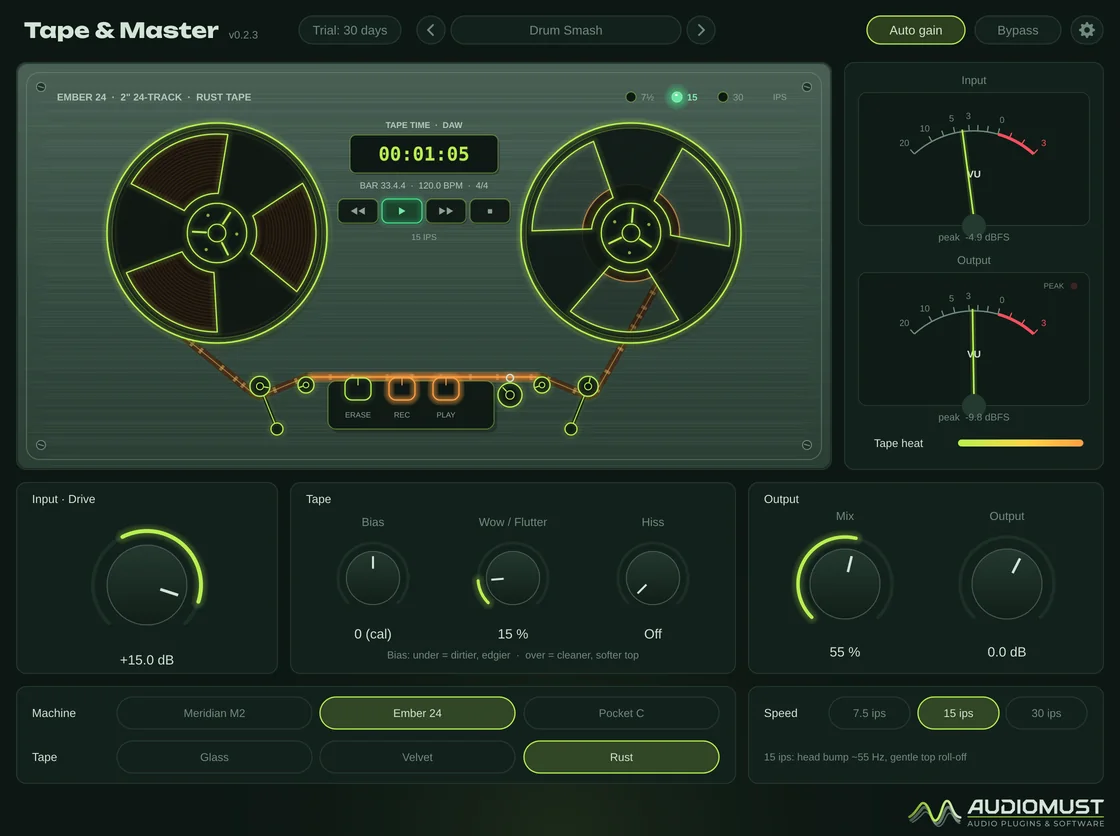
Task: Set speed to 15 ips
Action: [958, 713]
